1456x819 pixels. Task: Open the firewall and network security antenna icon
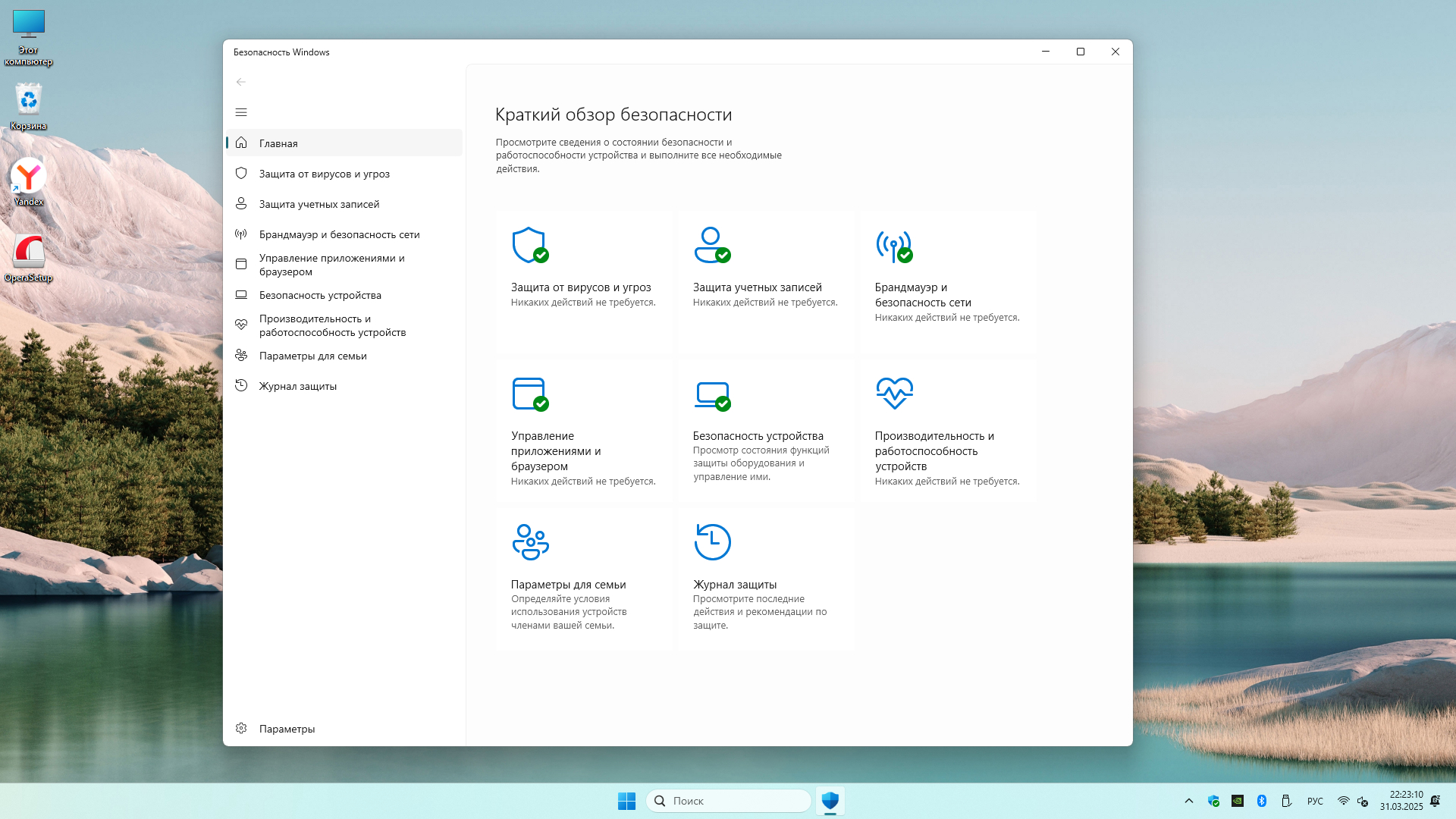(893, 245)
